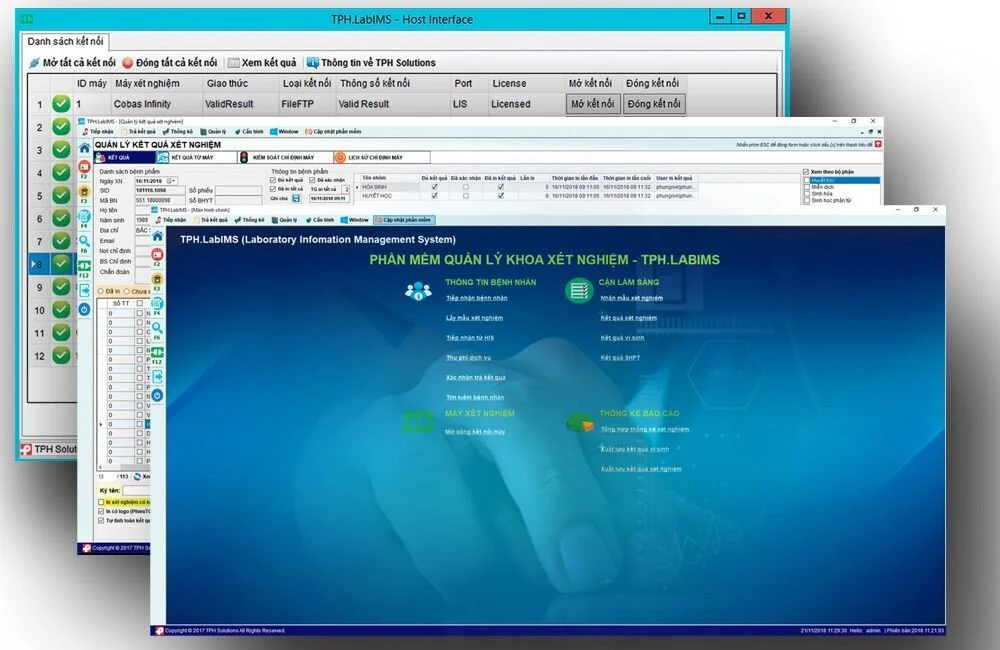Toggle Xem theo bộ phận checkbox

(x=806, y=172)
